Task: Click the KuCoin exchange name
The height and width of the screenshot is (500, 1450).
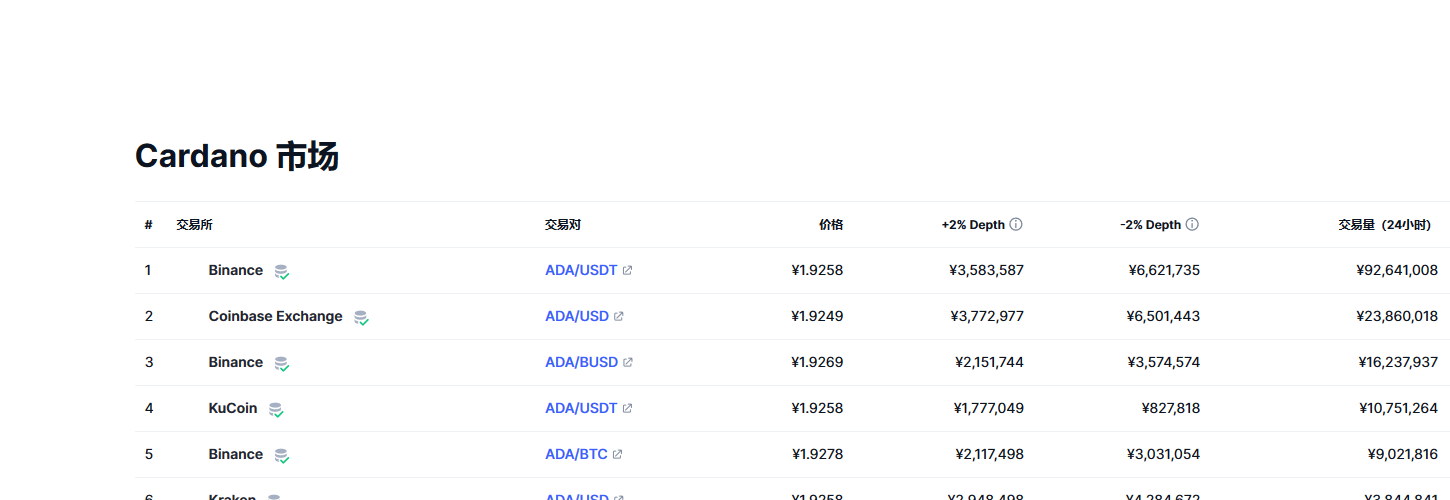Action: tap(233, 408)
